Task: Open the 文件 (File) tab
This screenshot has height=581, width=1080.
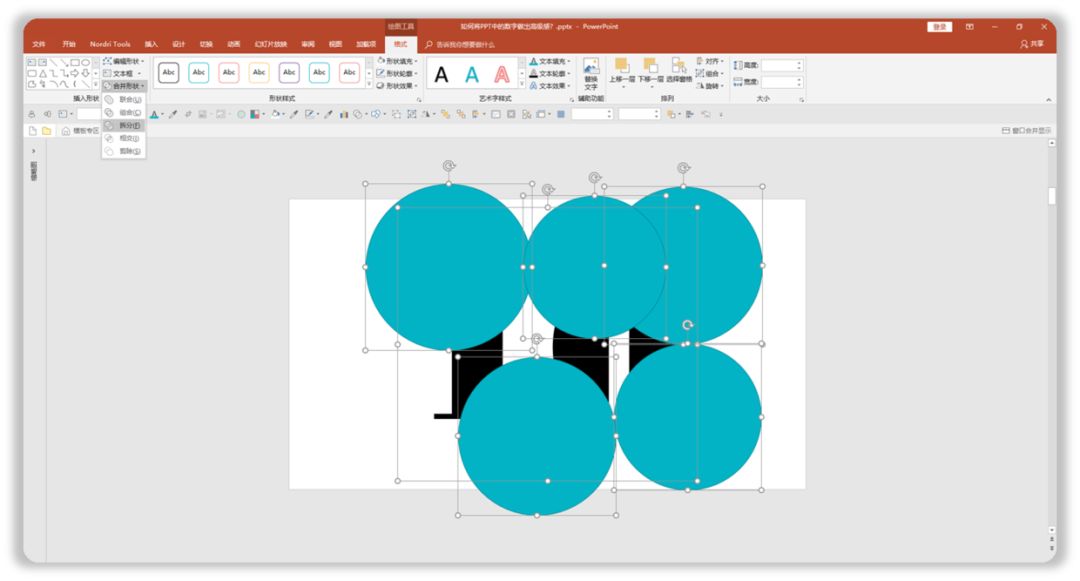Action: [x=39, y=44]
